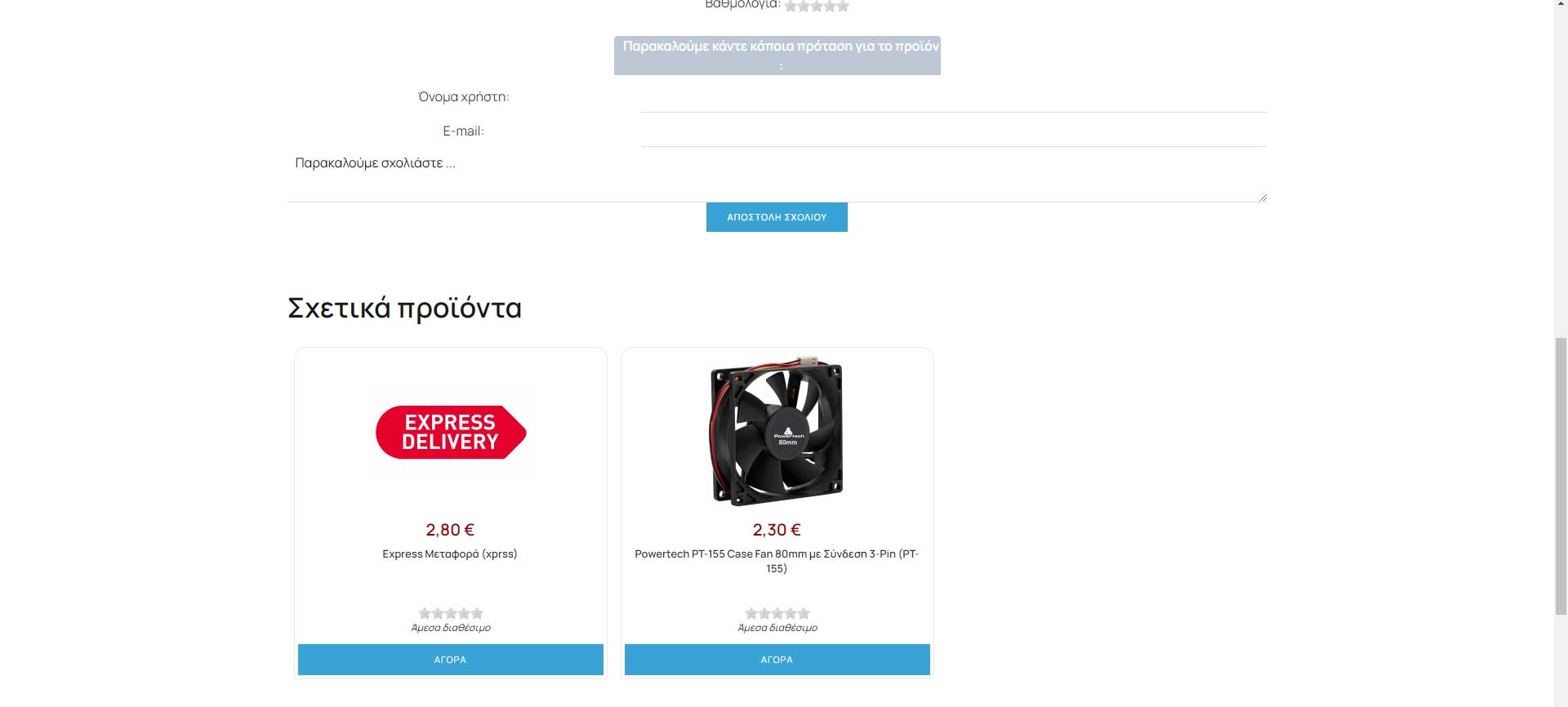
Task: Click the page vertical scrollbar thumb
Action: coord(1561,475)
